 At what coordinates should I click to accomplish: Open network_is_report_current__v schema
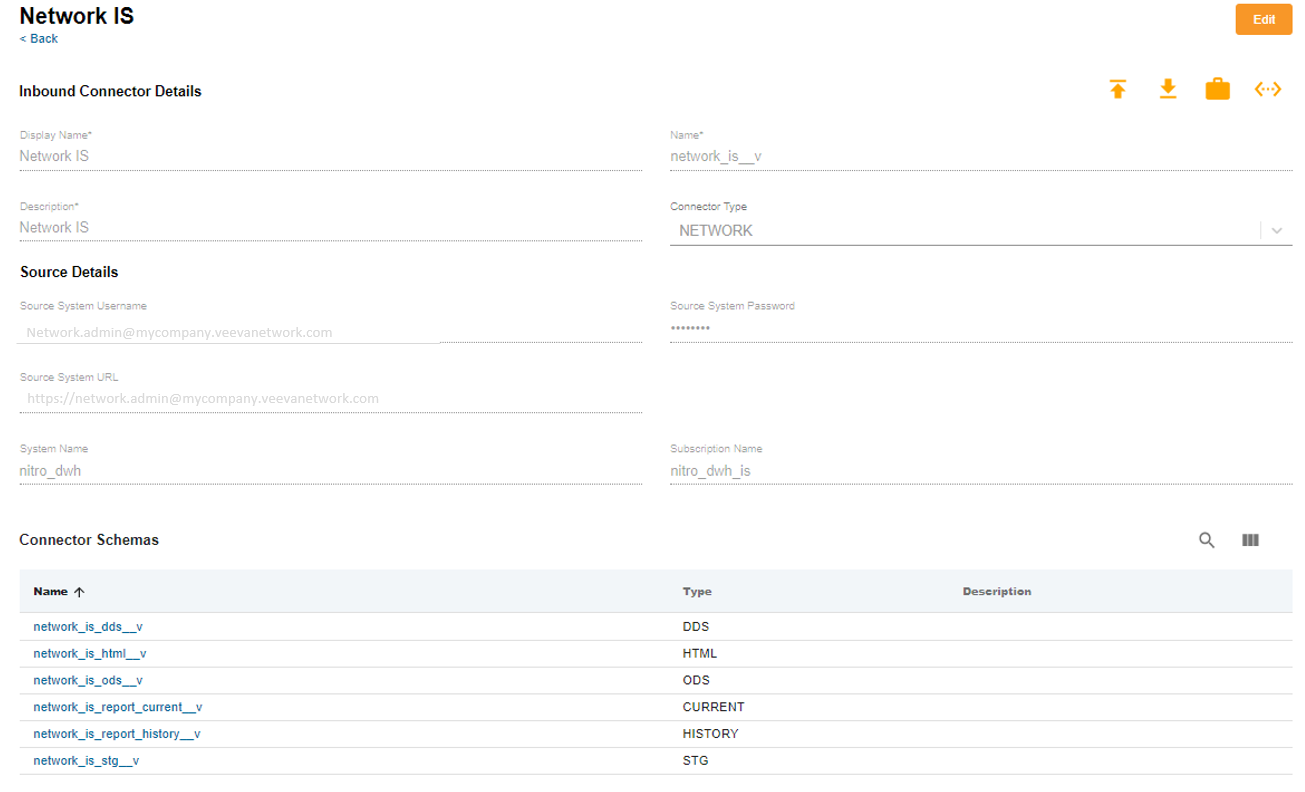(x=118, y=708)
